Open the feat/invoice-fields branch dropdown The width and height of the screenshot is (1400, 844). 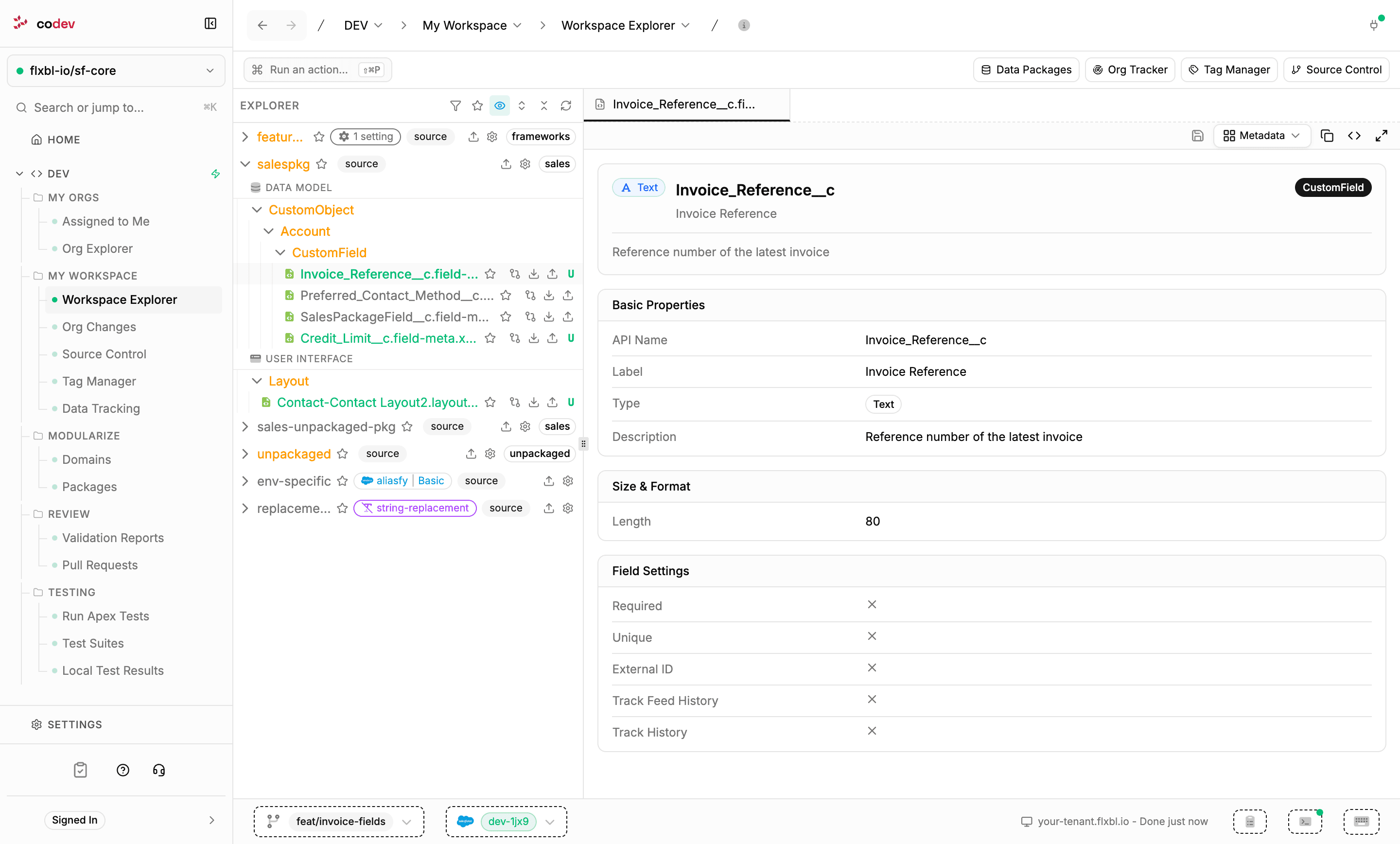click(x=339, y=821)
